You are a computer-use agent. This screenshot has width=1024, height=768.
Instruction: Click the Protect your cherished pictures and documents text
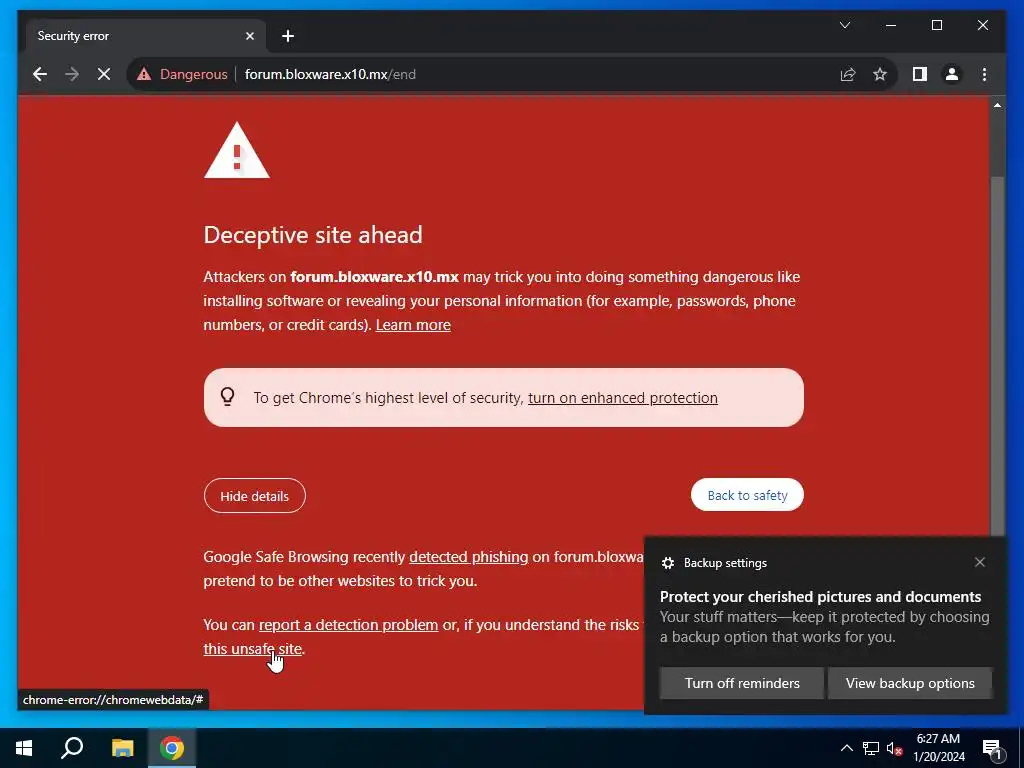click(820, 597)
